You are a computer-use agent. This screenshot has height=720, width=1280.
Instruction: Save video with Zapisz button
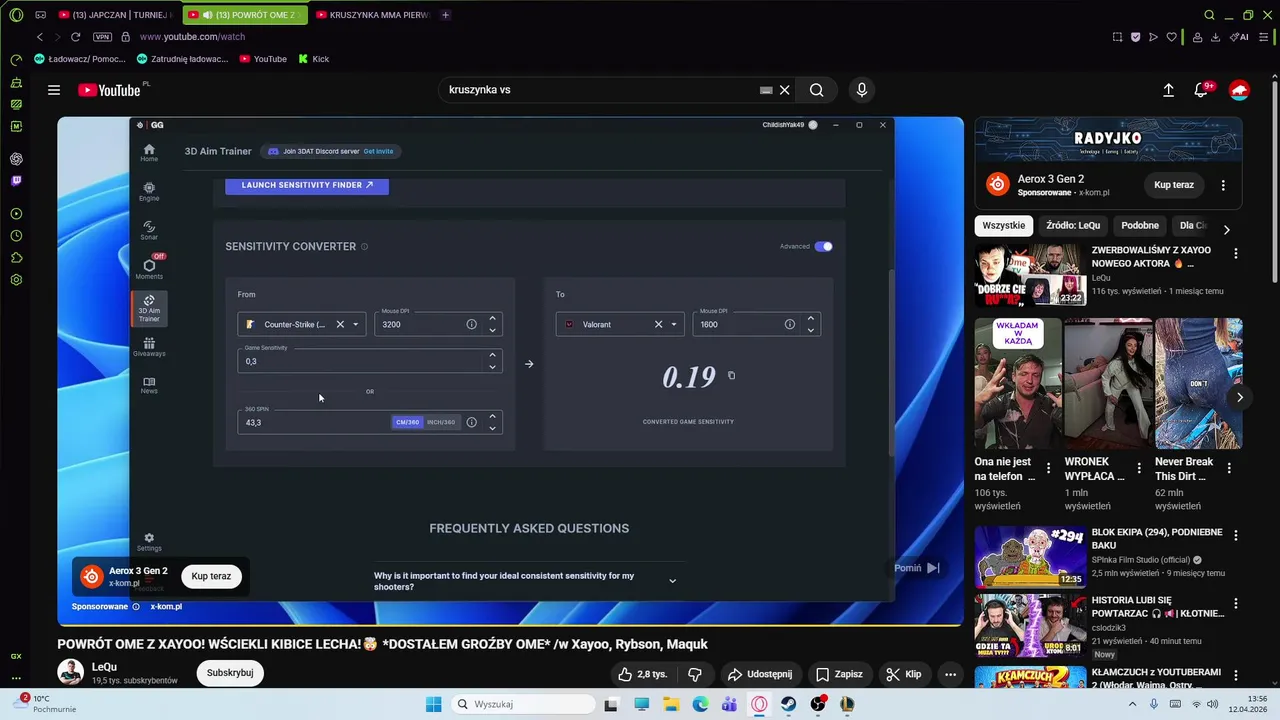pyautogui.click(x=839, y=674)
